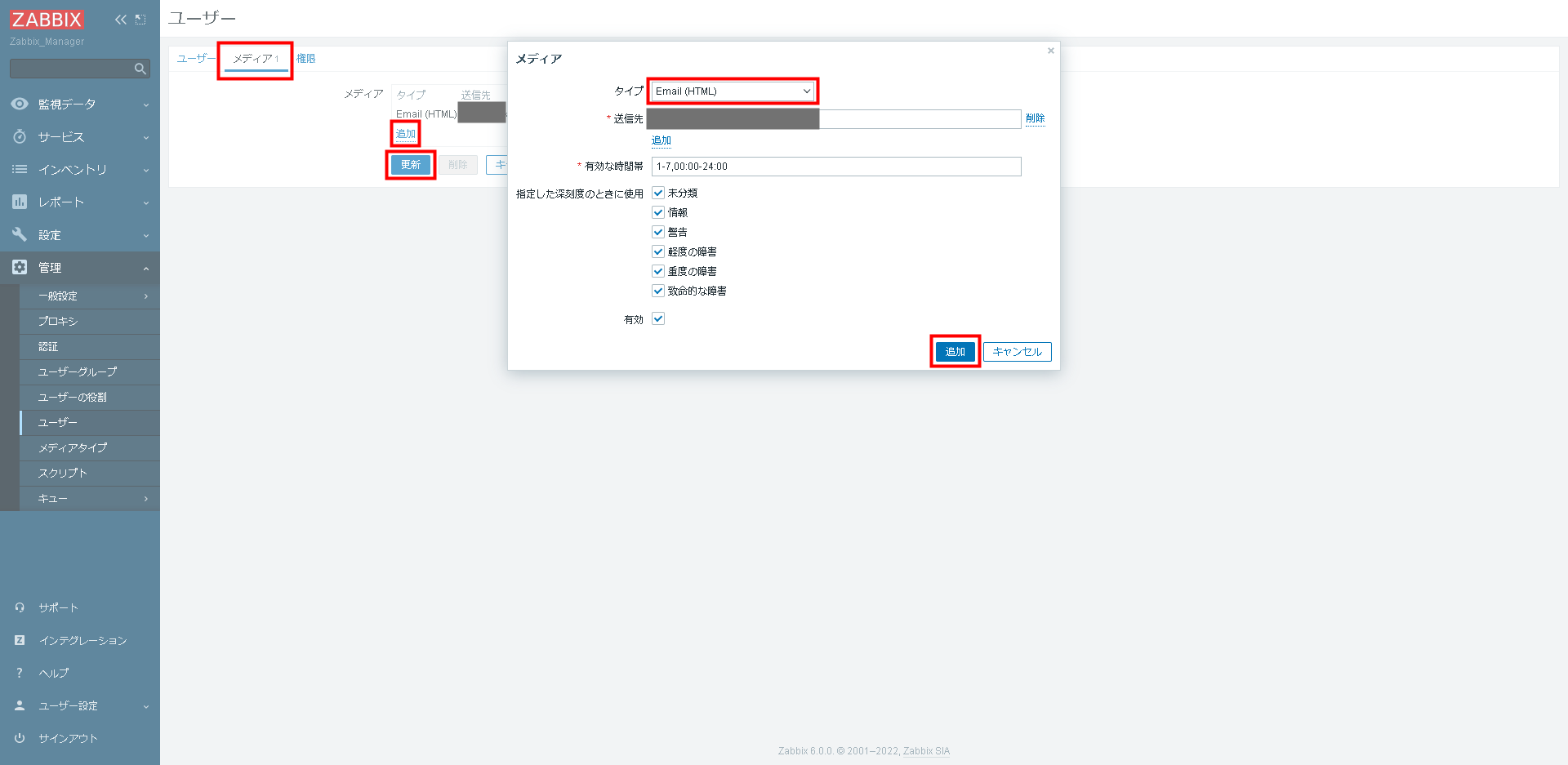Click the ユーザー設定 person icon
1568x765 pixels.
coord(20,705)
